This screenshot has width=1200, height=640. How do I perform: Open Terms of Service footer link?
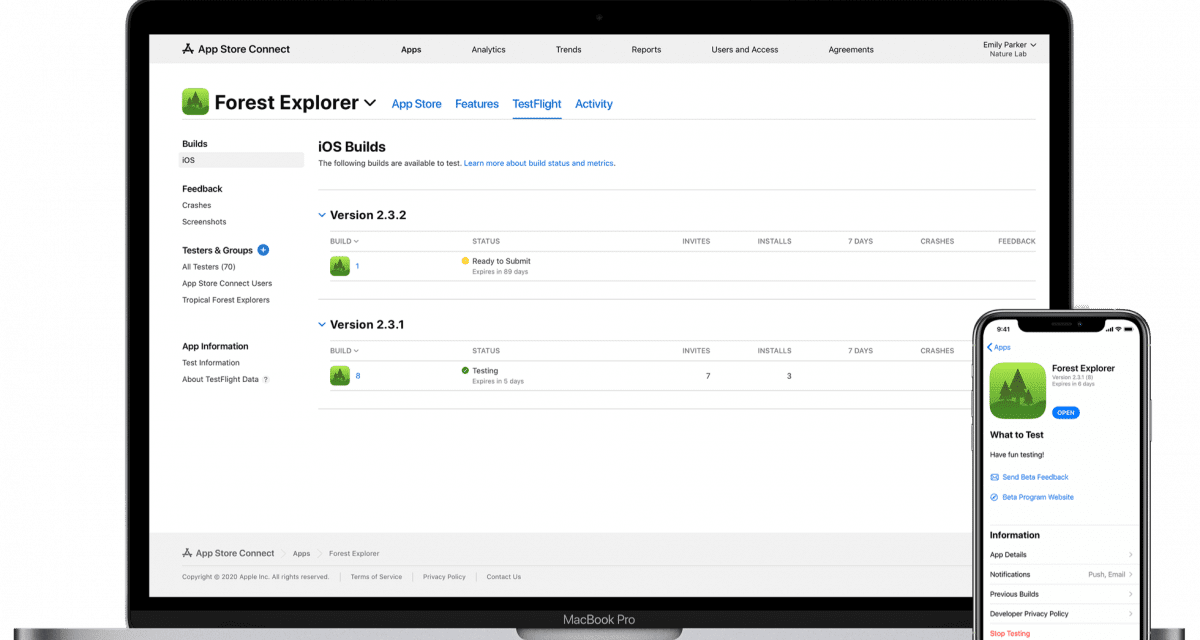(x=376, y=577)
